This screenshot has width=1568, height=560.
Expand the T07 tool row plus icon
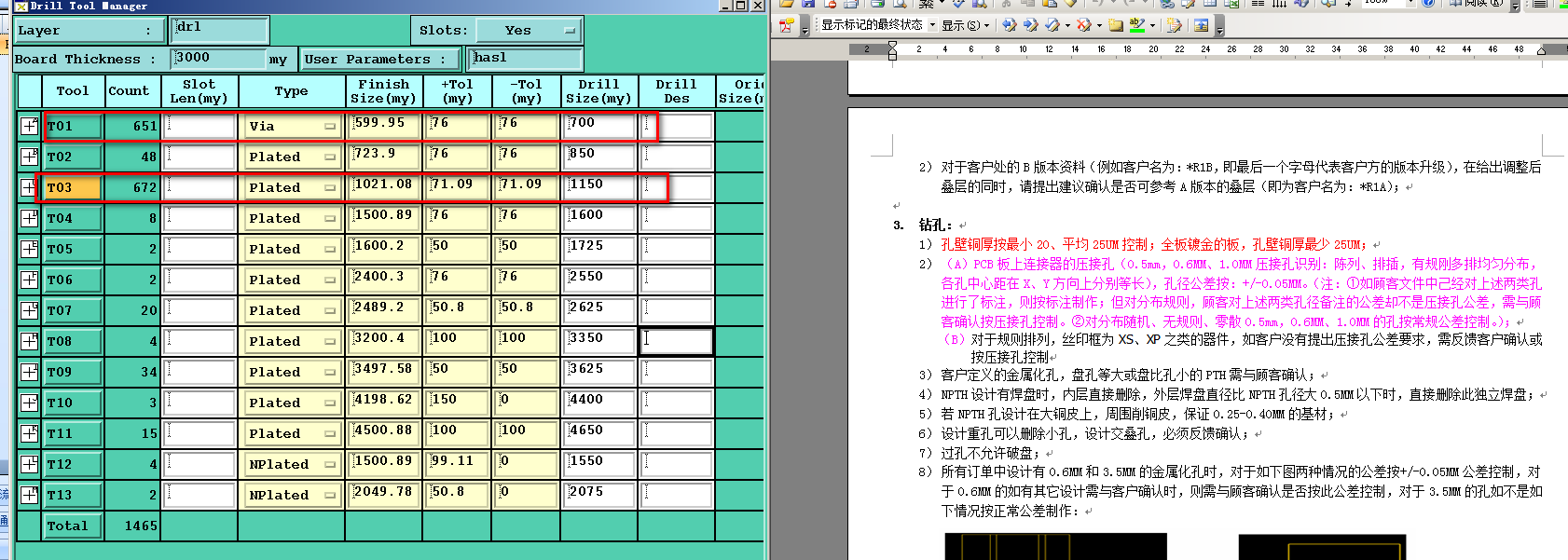29,310
